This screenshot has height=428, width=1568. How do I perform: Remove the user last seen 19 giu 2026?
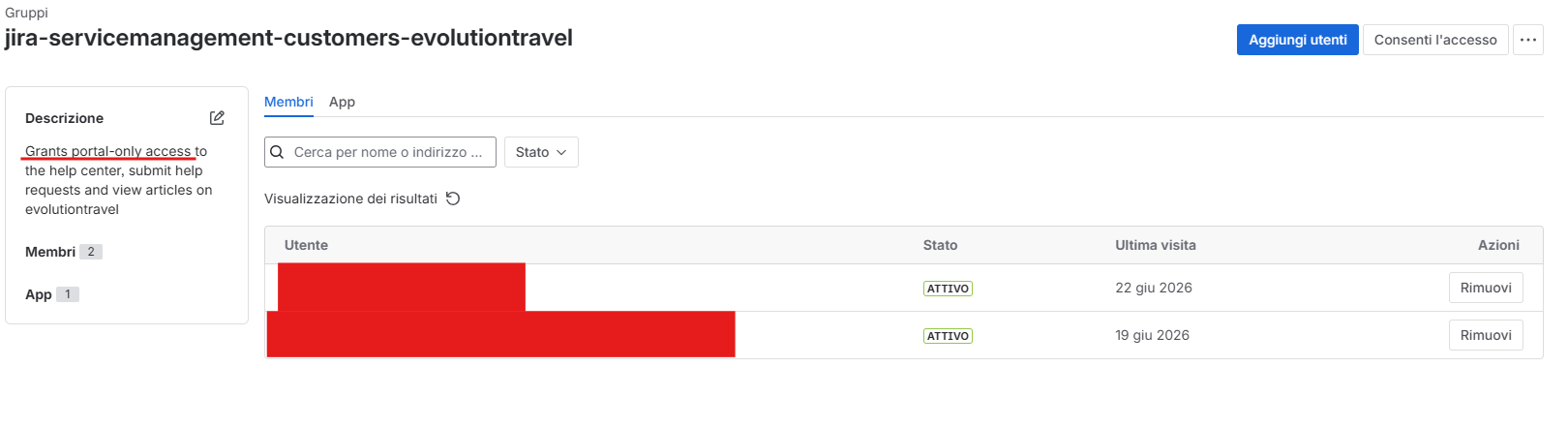(1486, 335)
